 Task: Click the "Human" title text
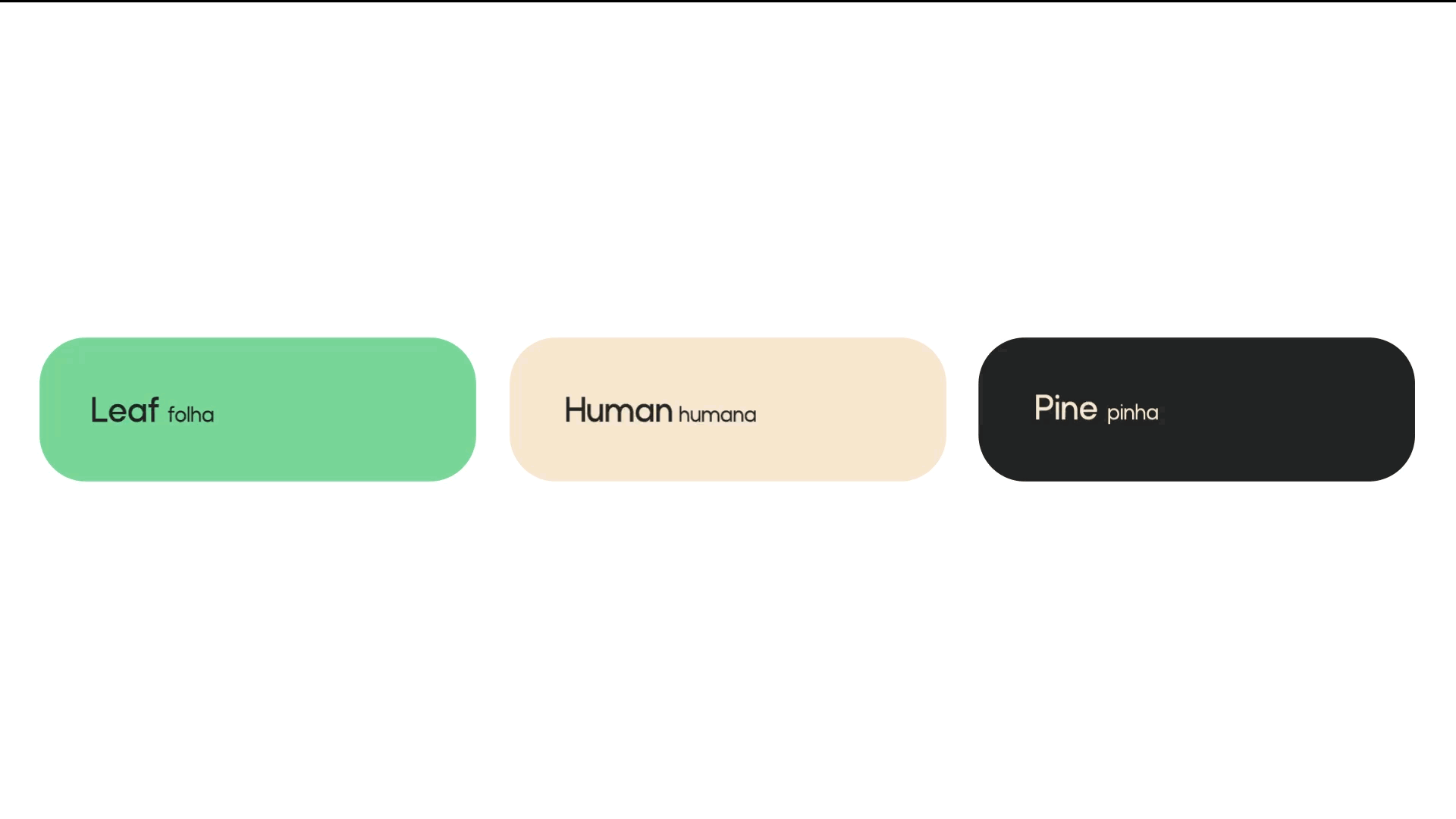[x=618, y=410]
